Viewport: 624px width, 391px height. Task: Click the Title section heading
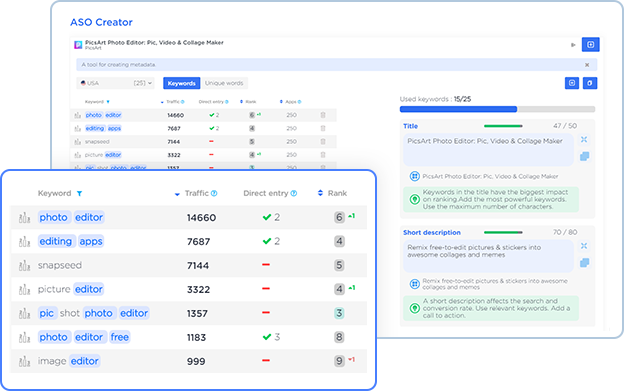tap(410, 126)
